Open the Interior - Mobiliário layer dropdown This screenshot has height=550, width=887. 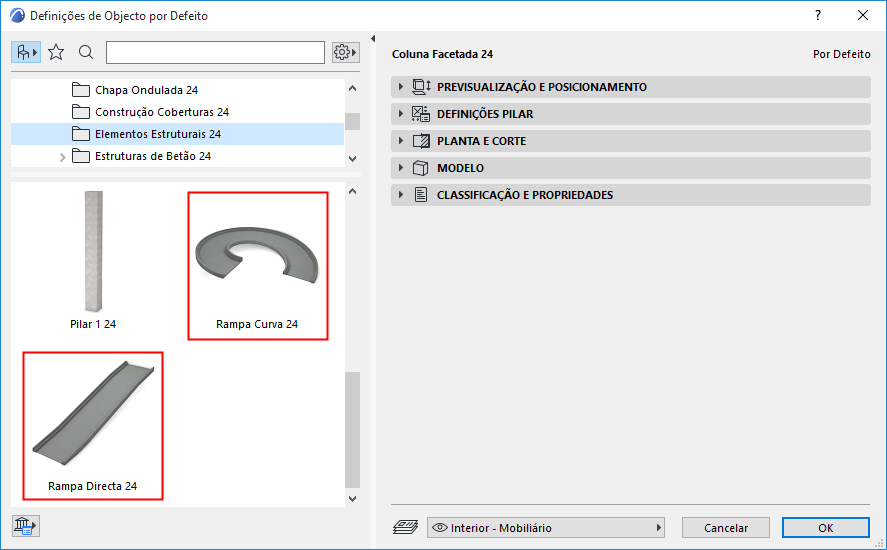(546, 527)
